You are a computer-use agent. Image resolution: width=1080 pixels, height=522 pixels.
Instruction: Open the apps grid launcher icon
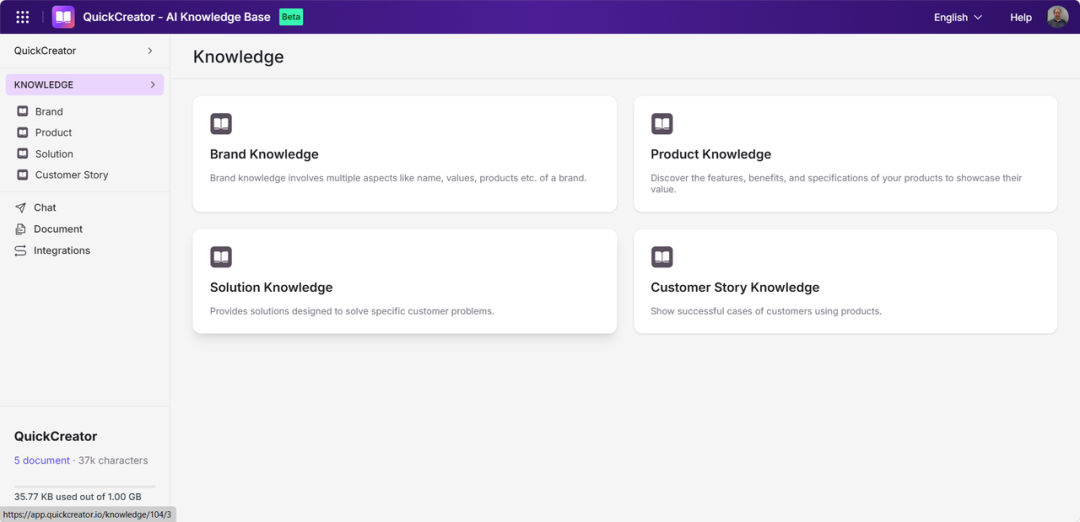pyautogui.click(x=23, y=17)
